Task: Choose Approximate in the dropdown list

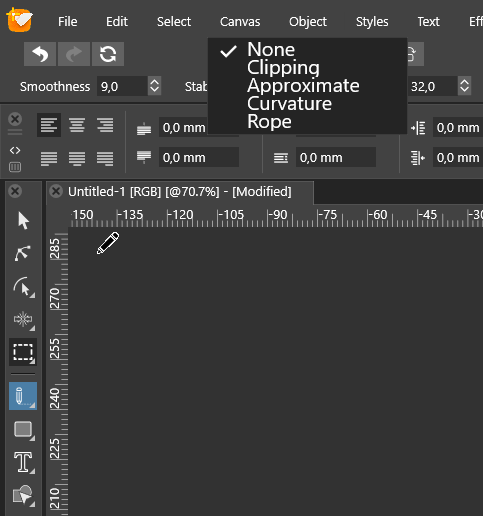Action: point(307,85)
